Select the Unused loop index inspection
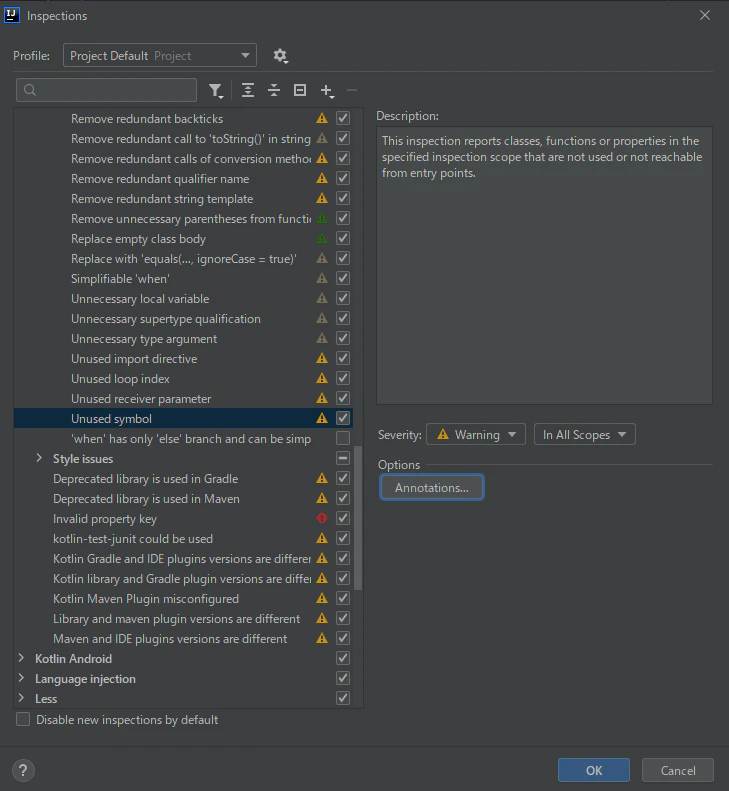The width and height of the screenshot is (729, 791). click(183, 378)
